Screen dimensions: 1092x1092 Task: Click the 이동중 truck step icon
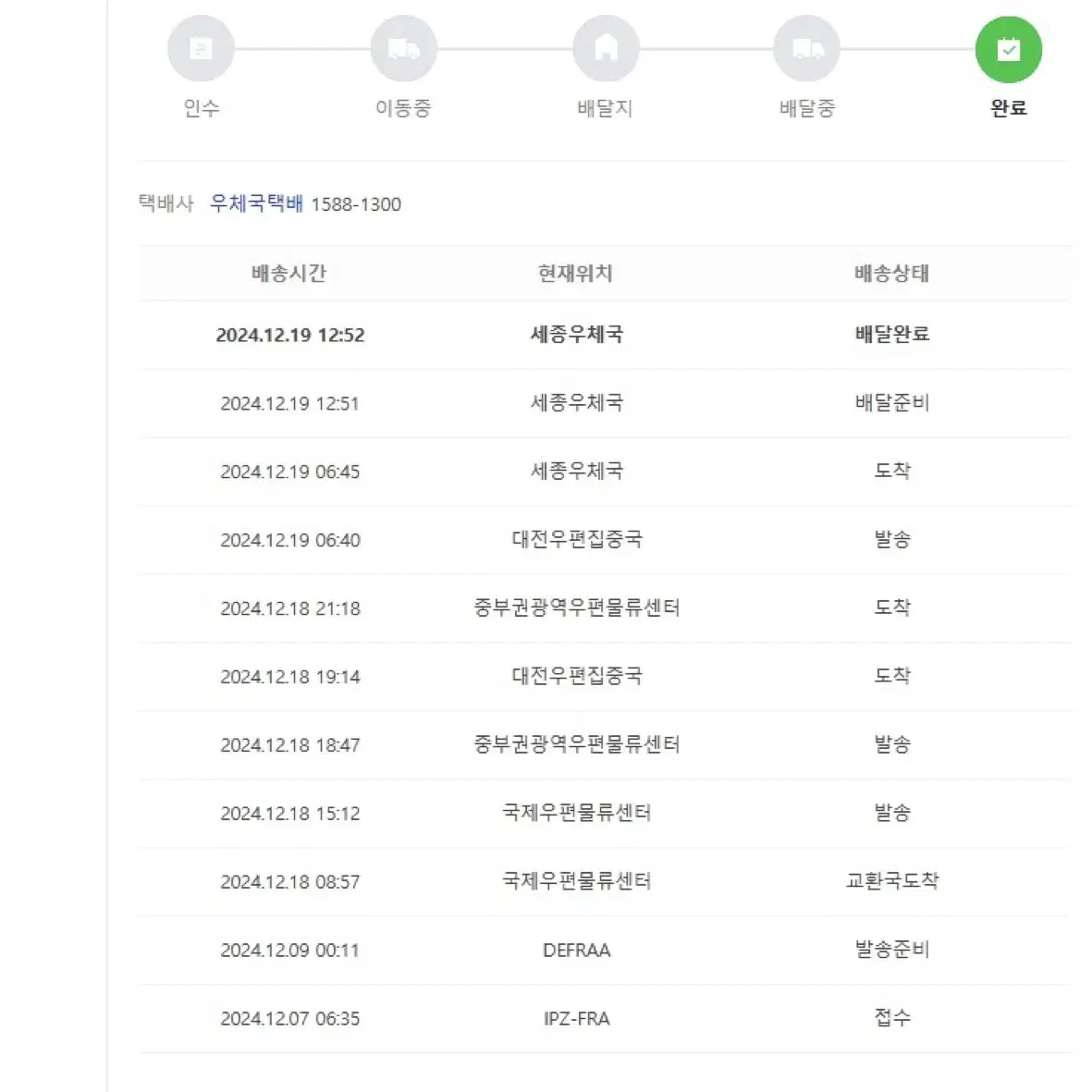[403, 49]
